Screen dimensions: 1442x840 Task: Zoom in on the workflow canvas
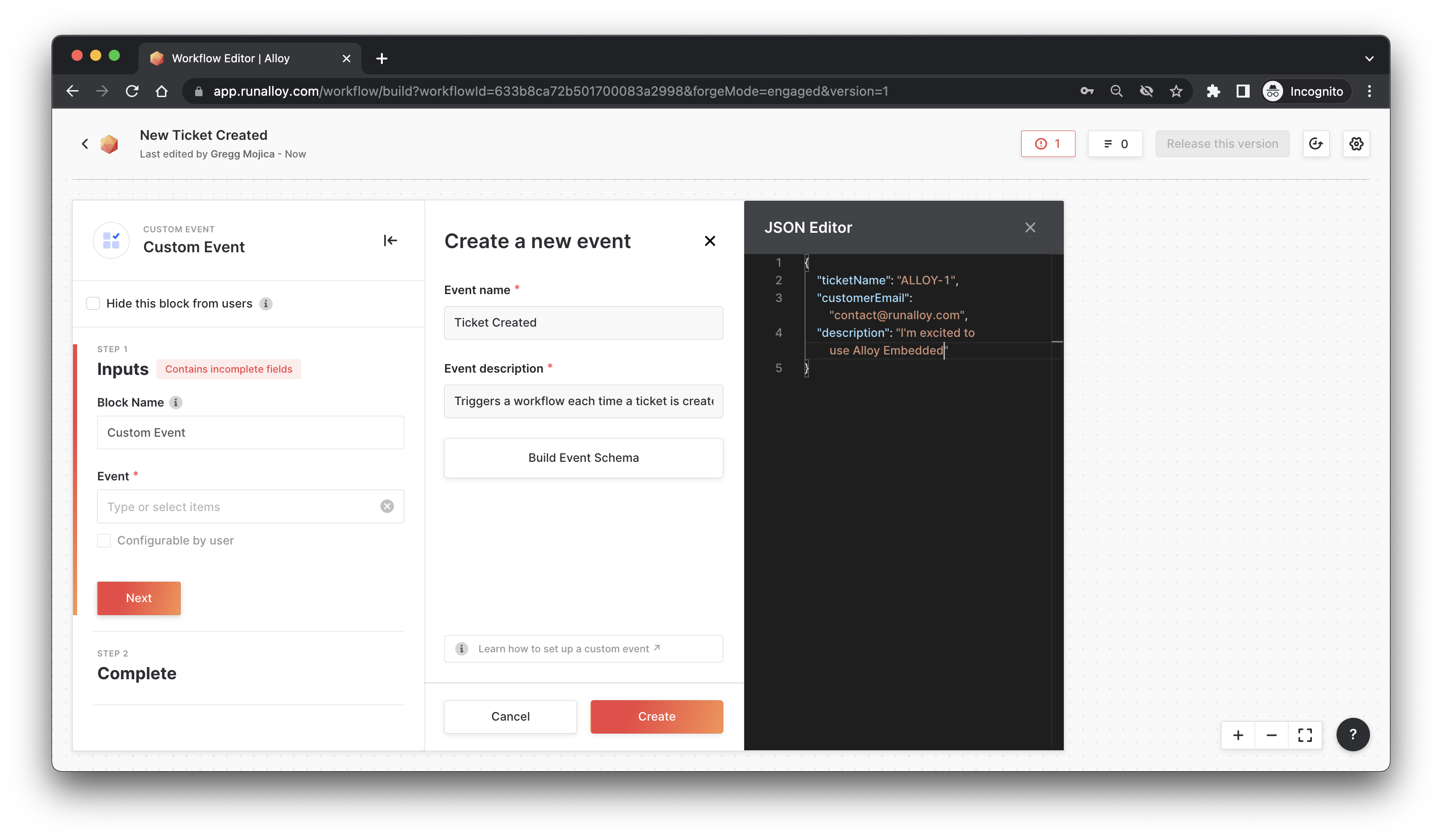click(x=1238, y=735)
